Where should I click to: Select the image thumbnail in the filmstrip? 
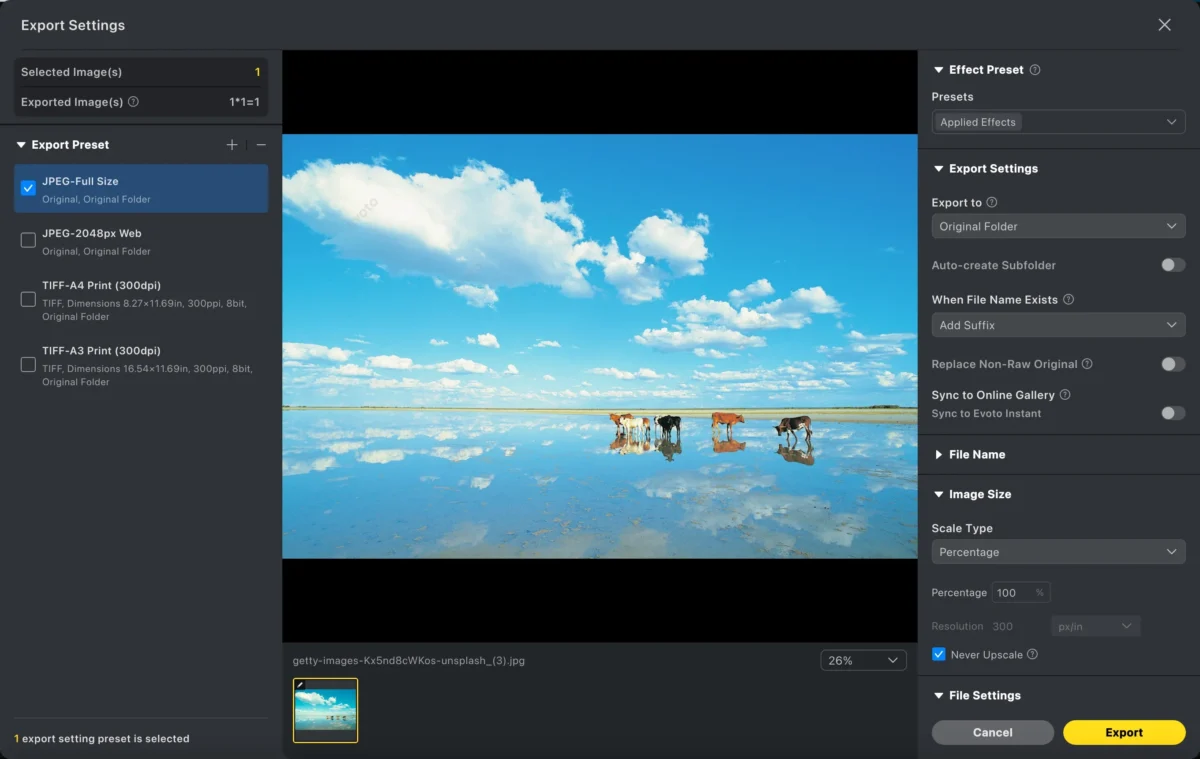tap(325, 710)
